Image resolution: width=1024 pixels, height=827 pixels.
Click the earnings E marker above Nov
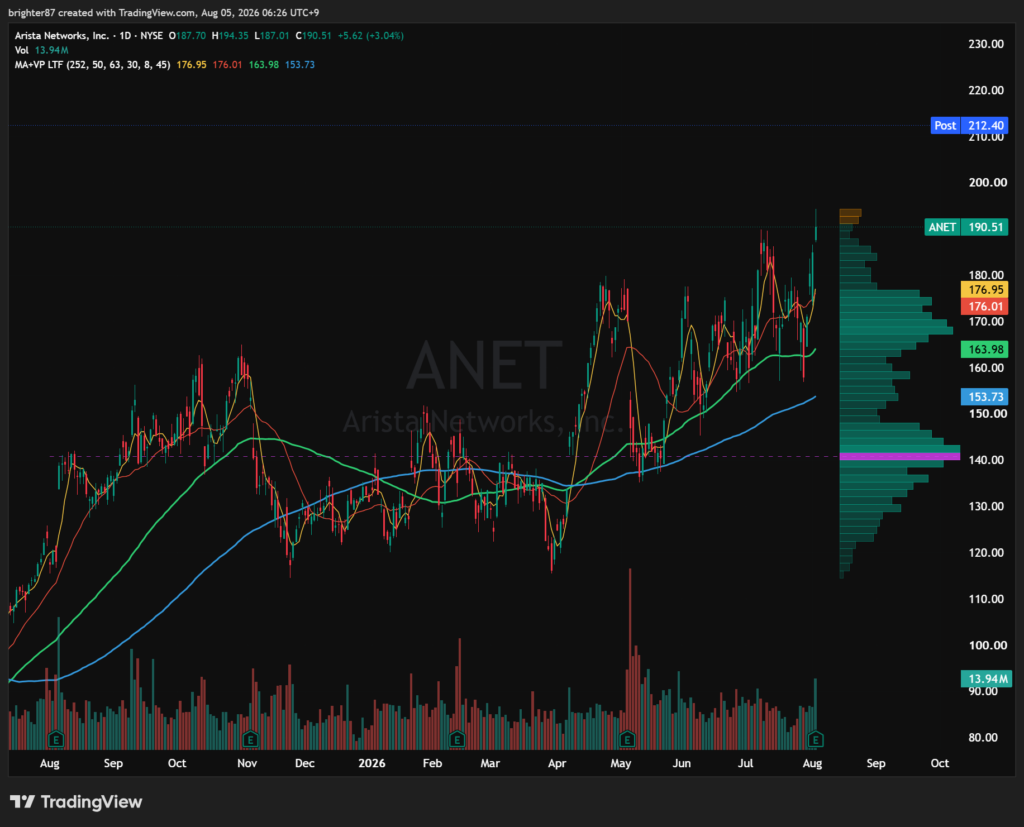[x=250, y=739]
